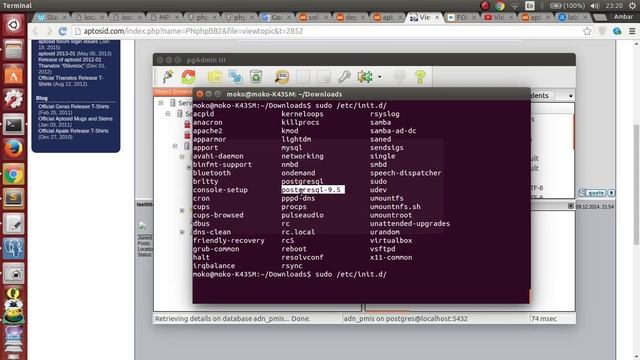Click the pgAdmin drop object trash icon
The width and height of the screenshot is (640, 360).
point(256,76)
